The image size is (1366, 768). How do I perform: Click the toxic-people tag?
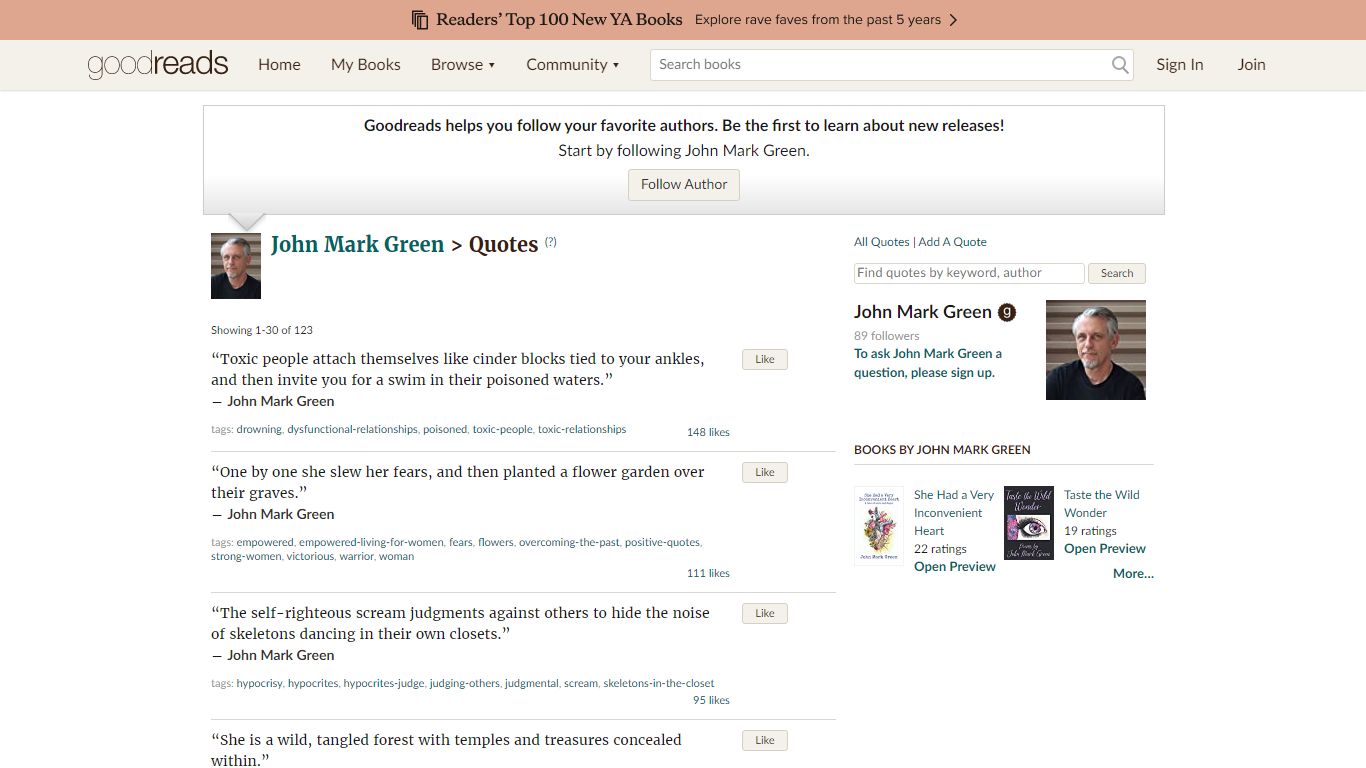pos(503,429)
